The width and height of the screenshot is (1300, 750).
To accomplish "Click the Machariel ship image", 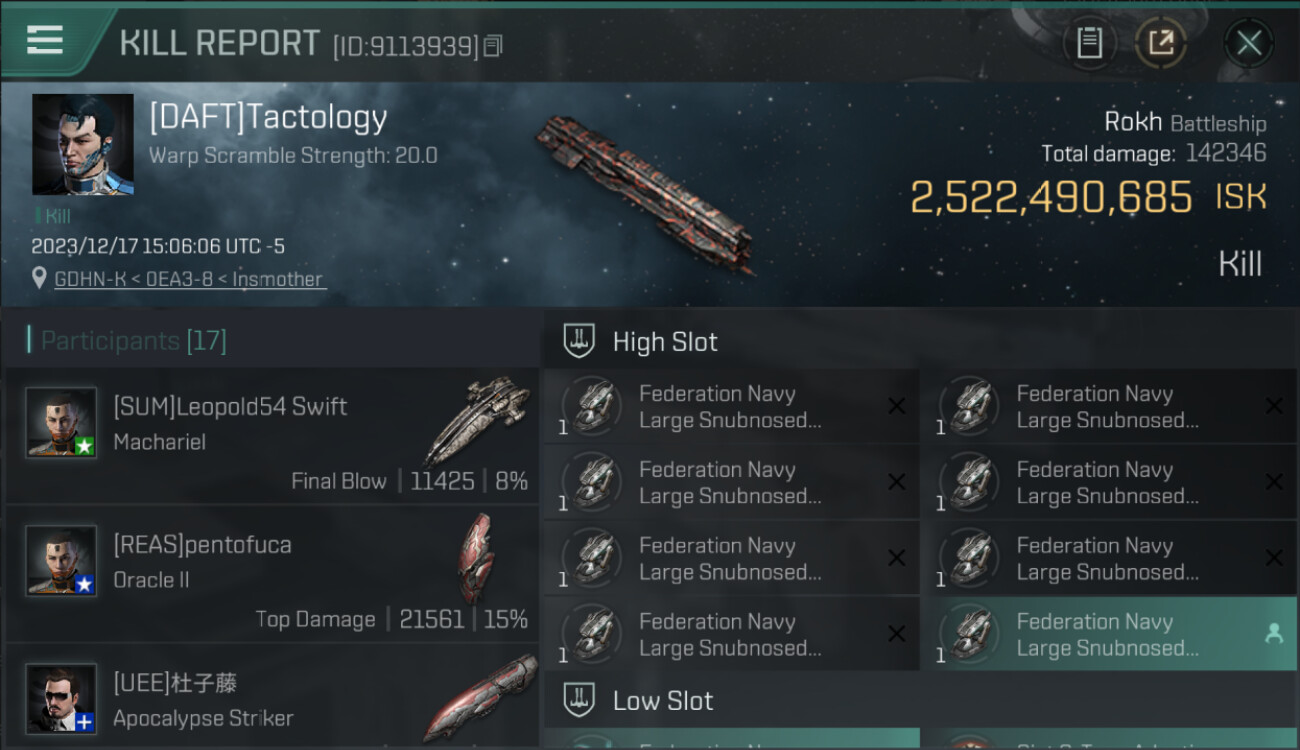I will pos(477,419).
